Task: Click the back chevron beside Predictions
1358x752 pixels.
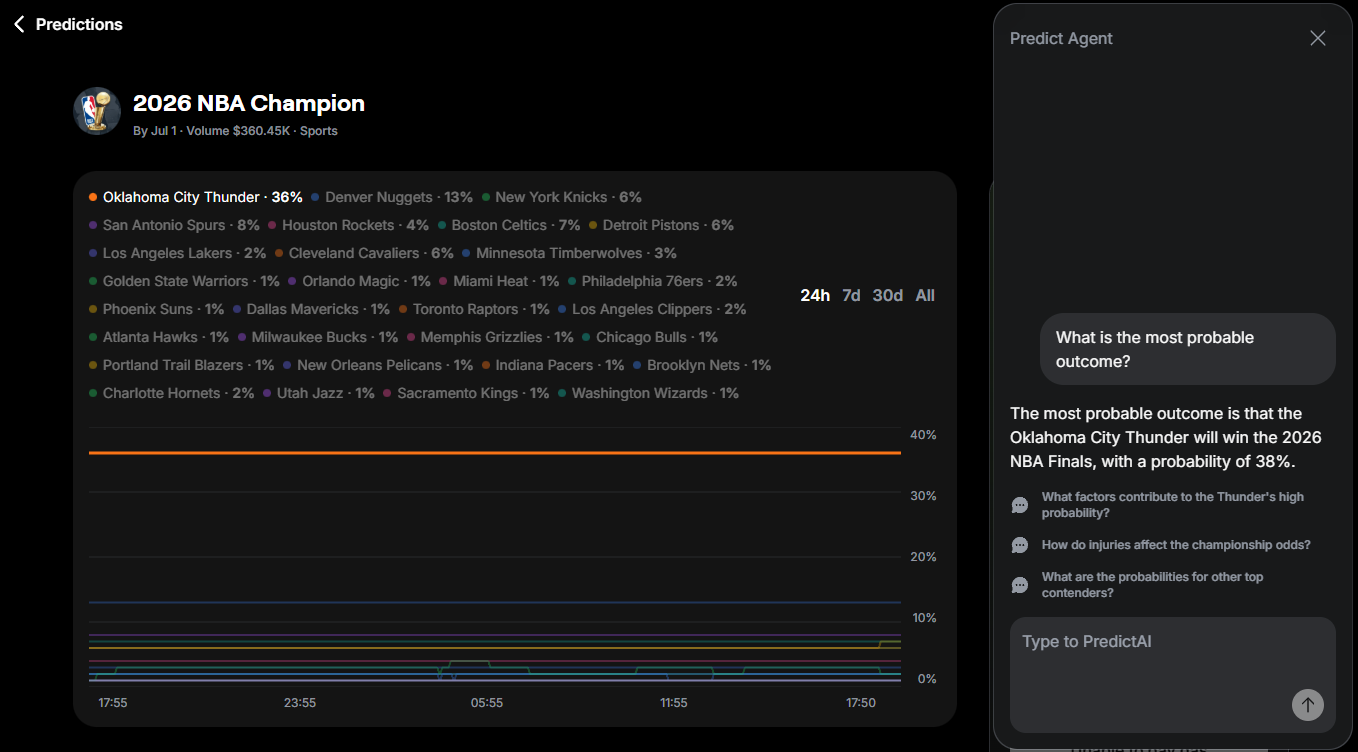Action: click(x=17, y=24)
